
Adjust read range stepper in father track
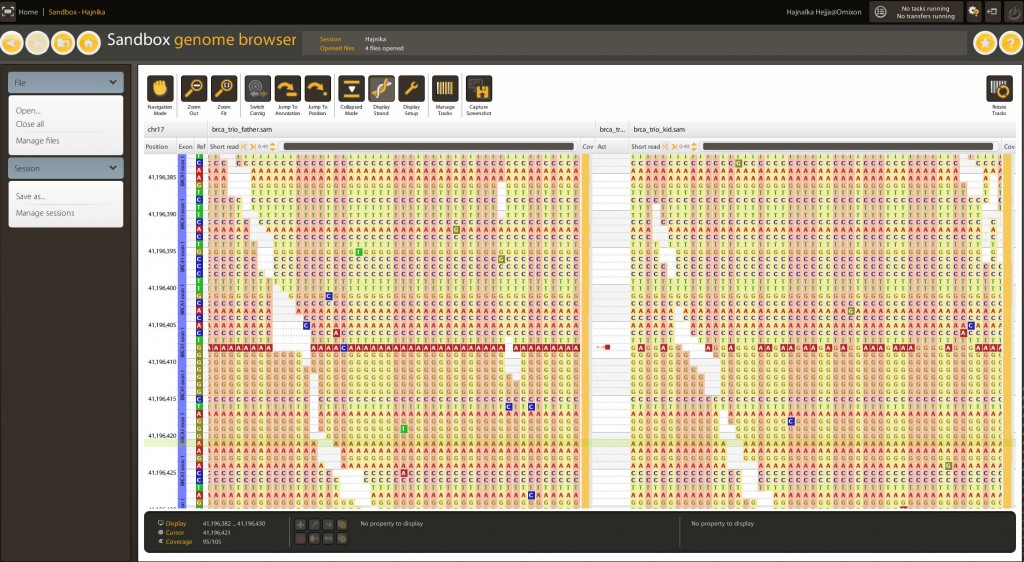tap(272, 147)
